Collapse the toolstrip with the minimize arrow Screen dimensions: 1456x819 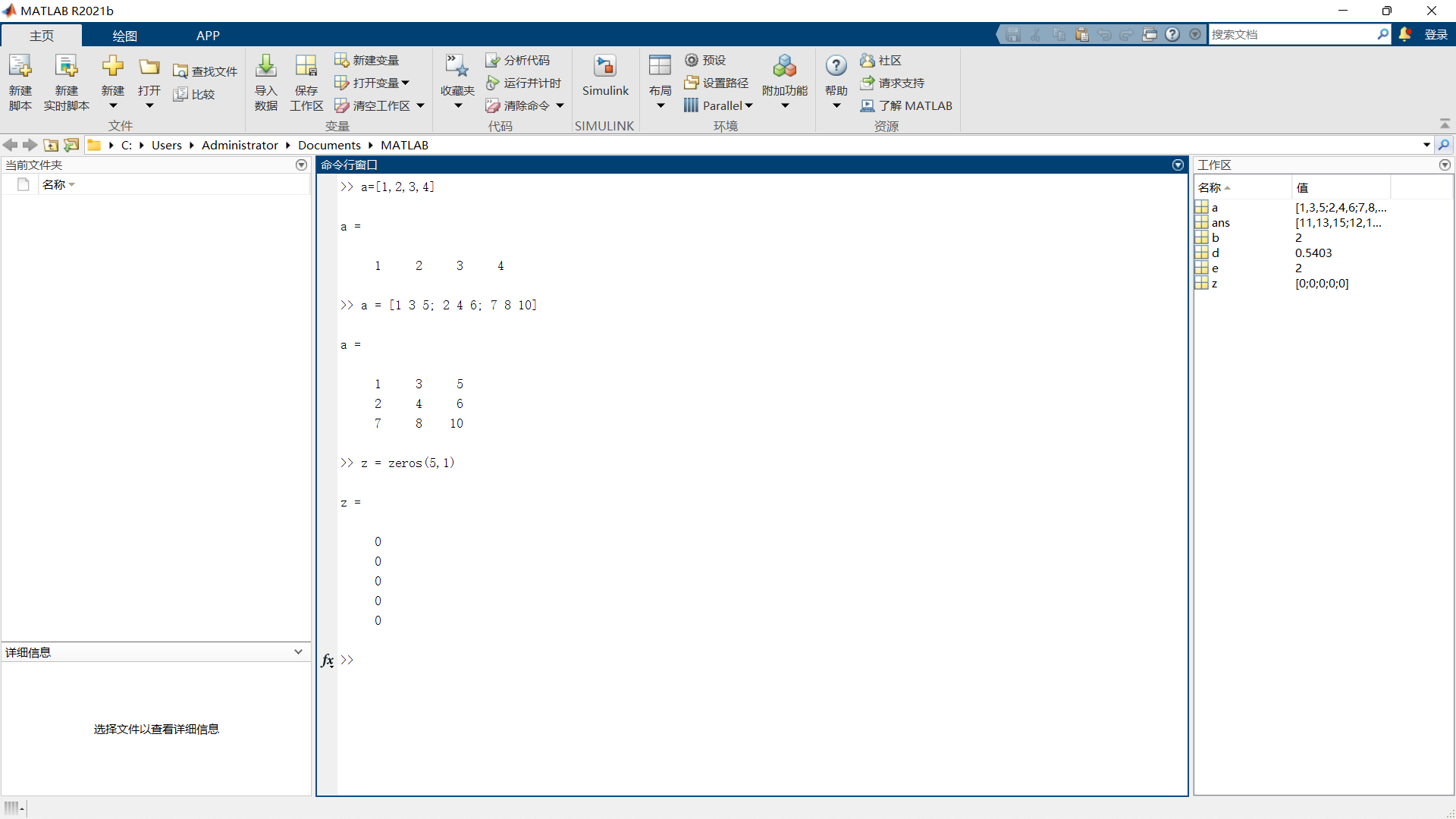click(1445, 124)
